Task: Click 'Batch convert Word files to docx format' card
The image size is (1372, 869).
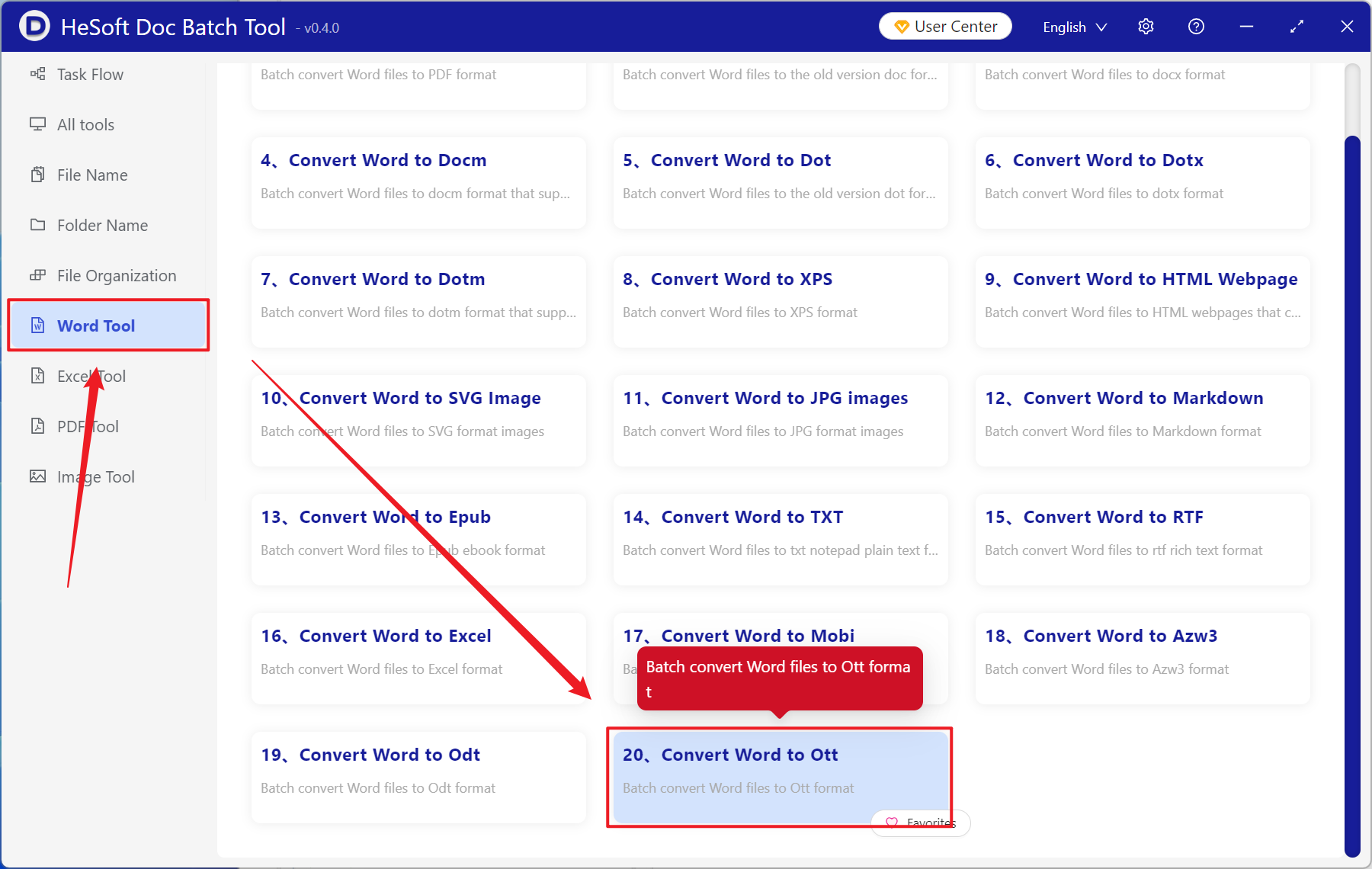Action: [x=1143, y=85]
